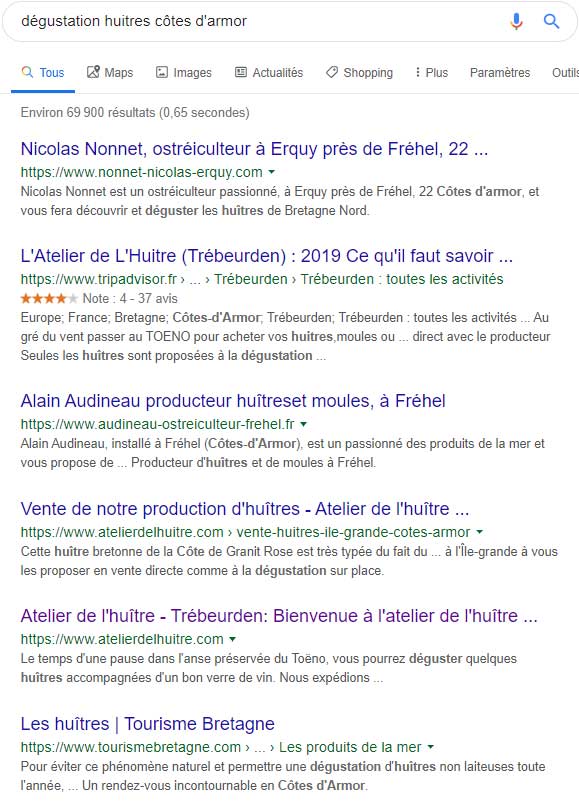Click the blue magnifier search button

pos(551,21)
